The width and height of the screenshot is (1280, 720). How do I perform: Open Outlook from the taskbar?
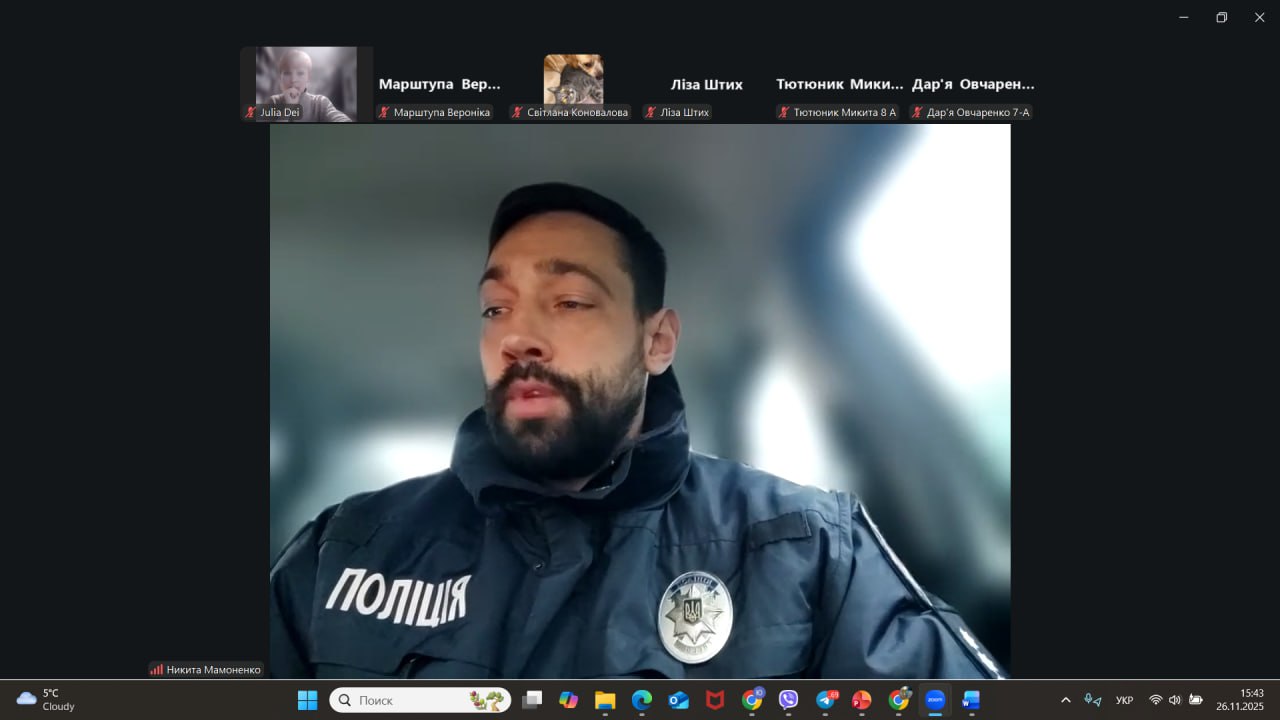coord(679,700)
